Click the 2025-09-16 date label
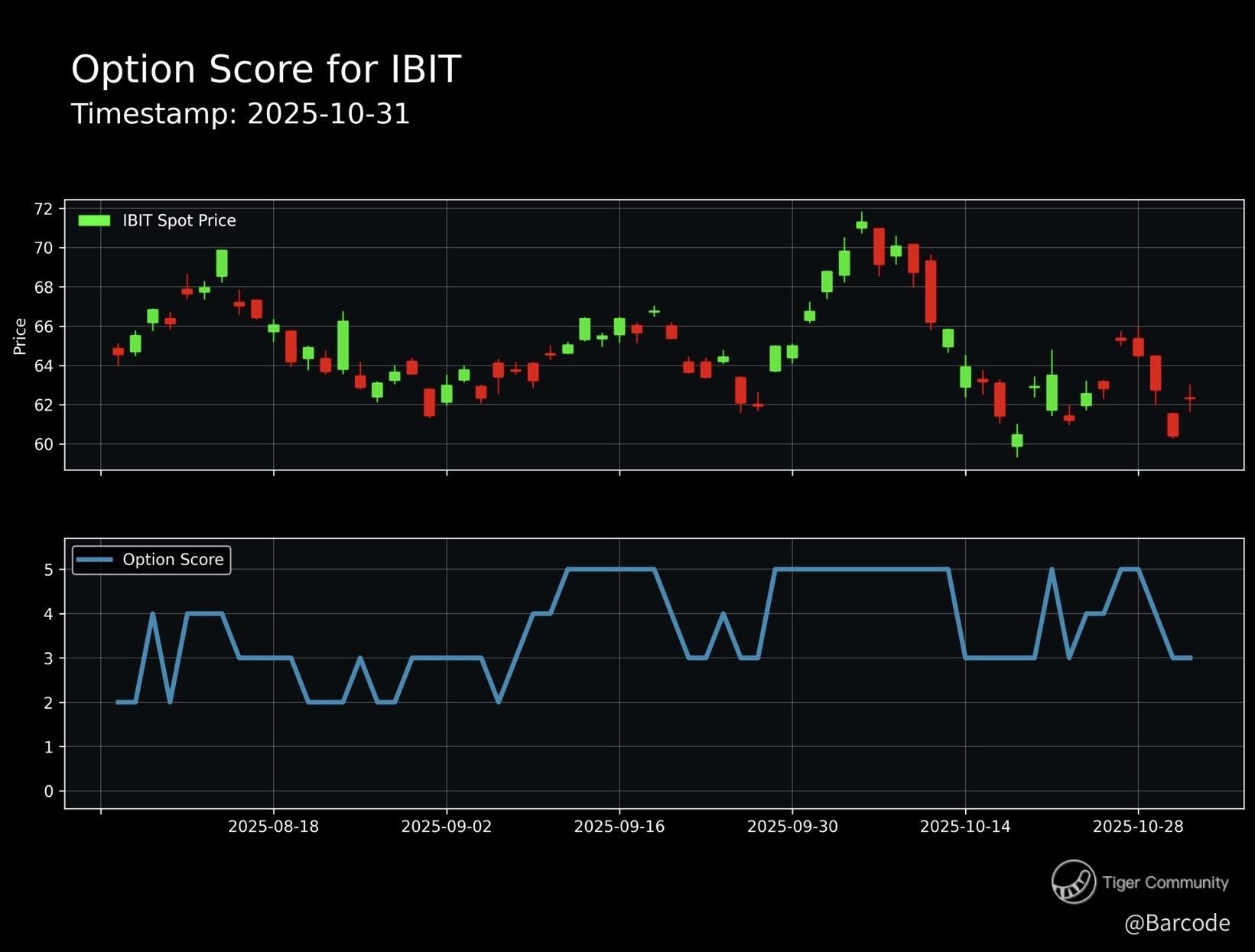The image size is (1255, 952). click(619, 827)
